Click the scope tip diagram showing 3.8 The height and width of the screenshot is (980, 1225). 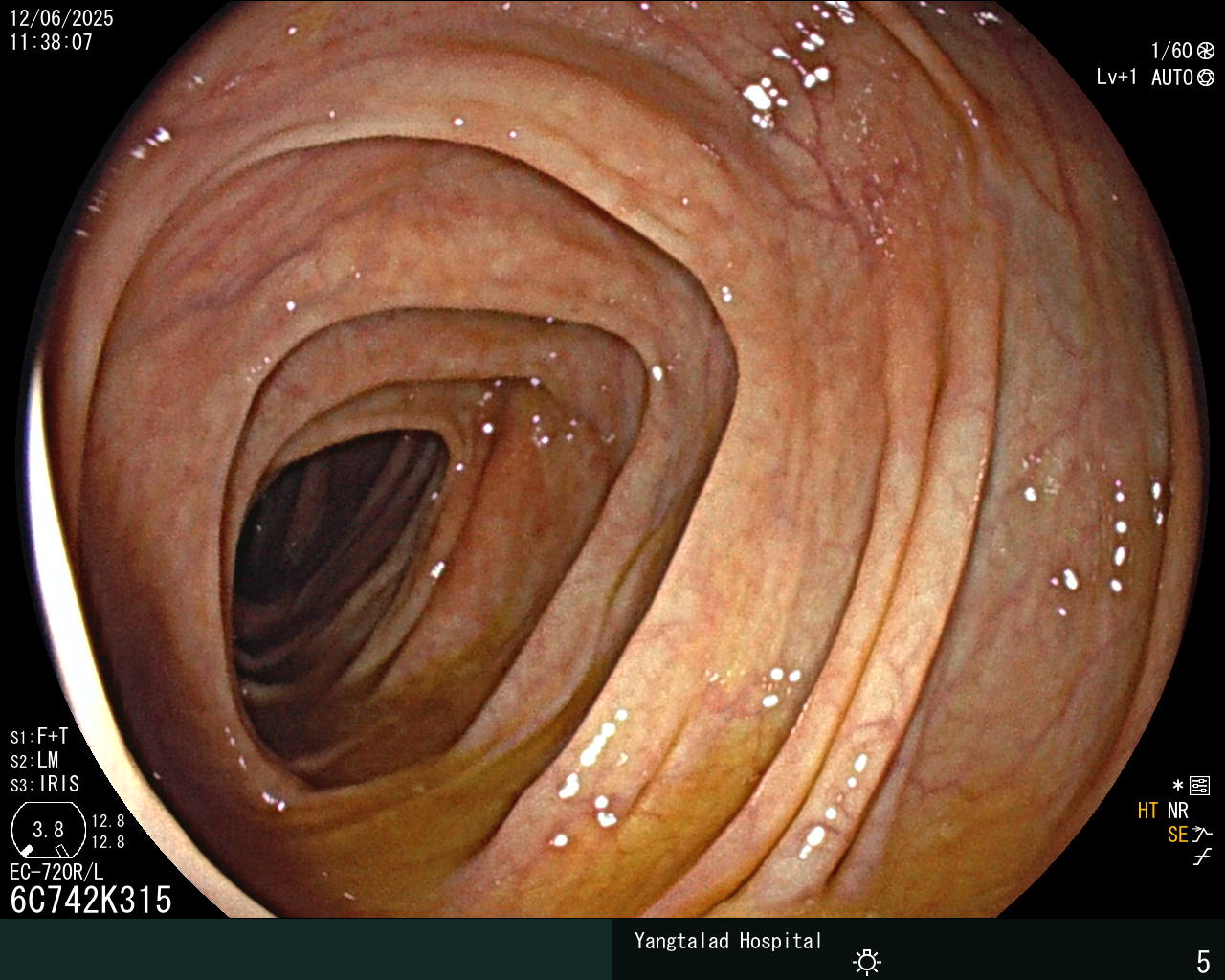pos(49,830)
